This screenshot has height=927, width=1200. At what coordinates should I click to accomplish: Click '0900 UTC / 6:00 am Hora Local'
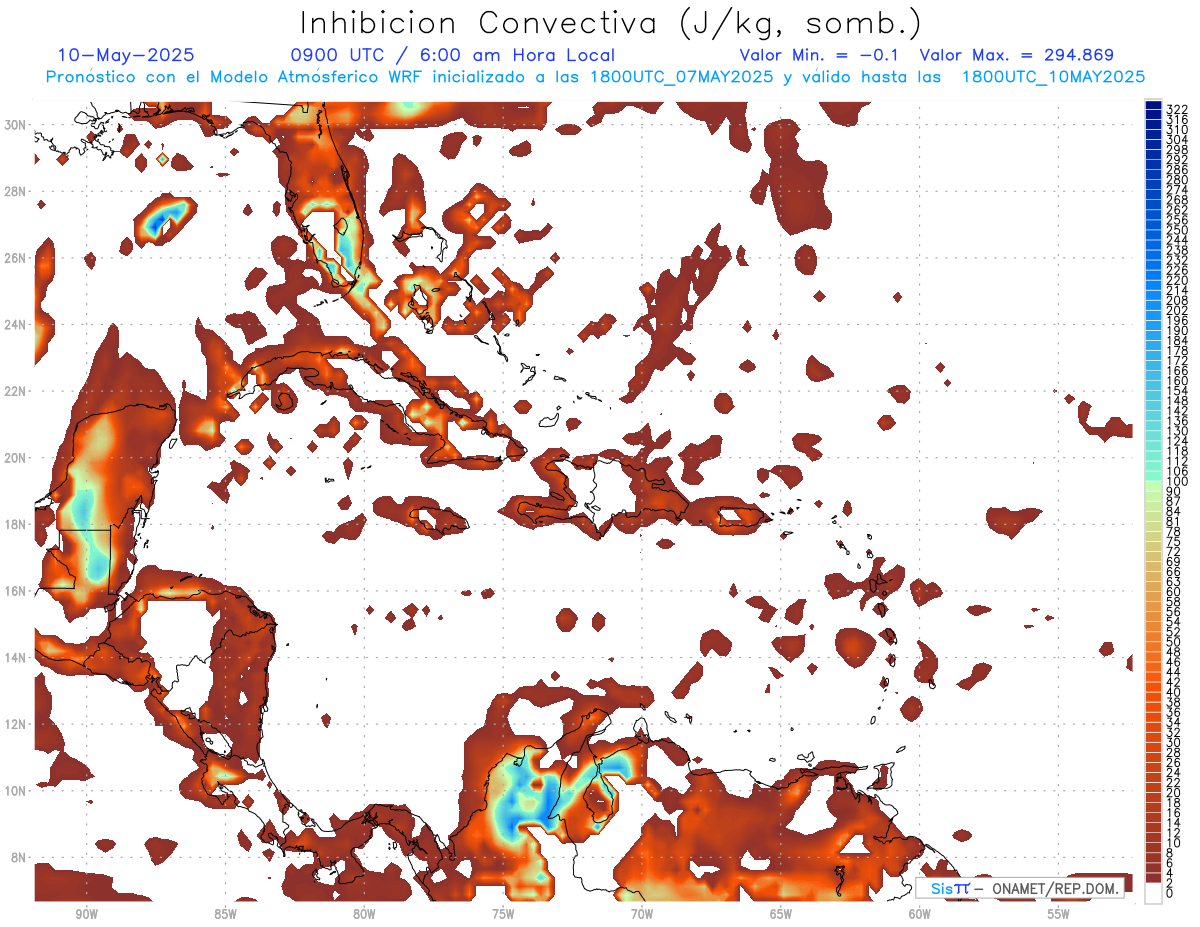point(453,56)
